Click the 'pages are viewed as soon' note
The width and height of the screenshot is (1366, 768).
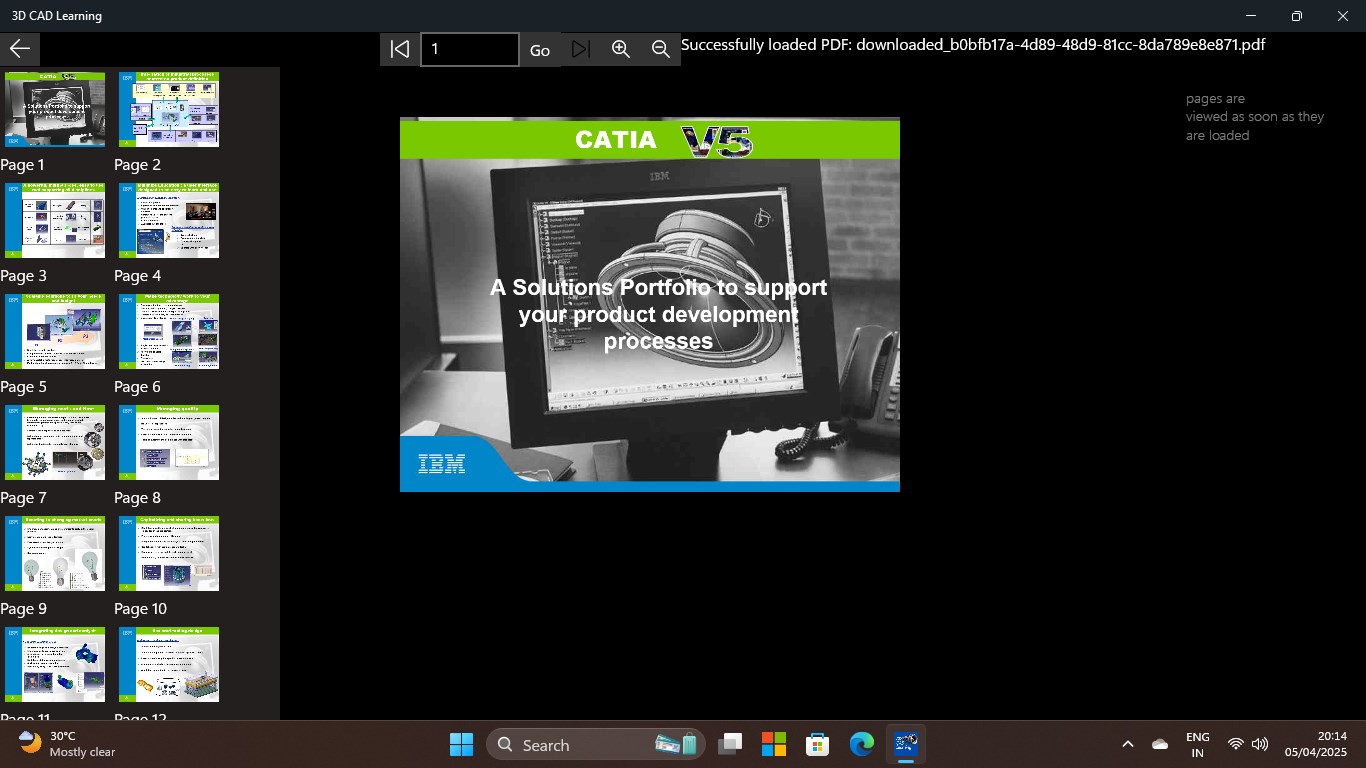[x=1255, y=117]
